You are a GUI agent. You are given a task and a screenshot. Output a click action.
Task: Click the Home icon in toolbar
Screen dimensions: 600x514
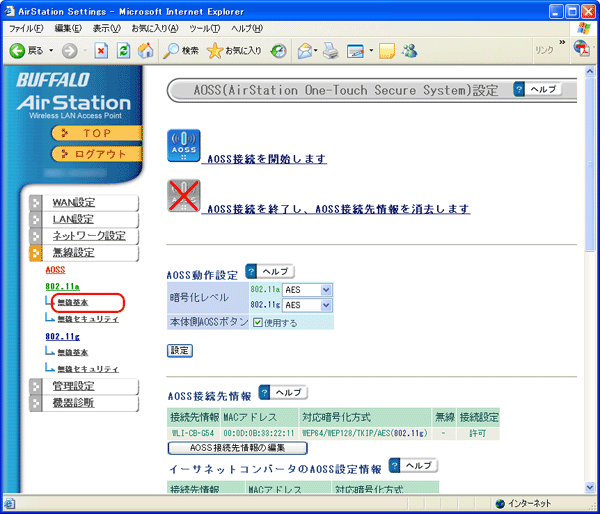coord(145,51)
